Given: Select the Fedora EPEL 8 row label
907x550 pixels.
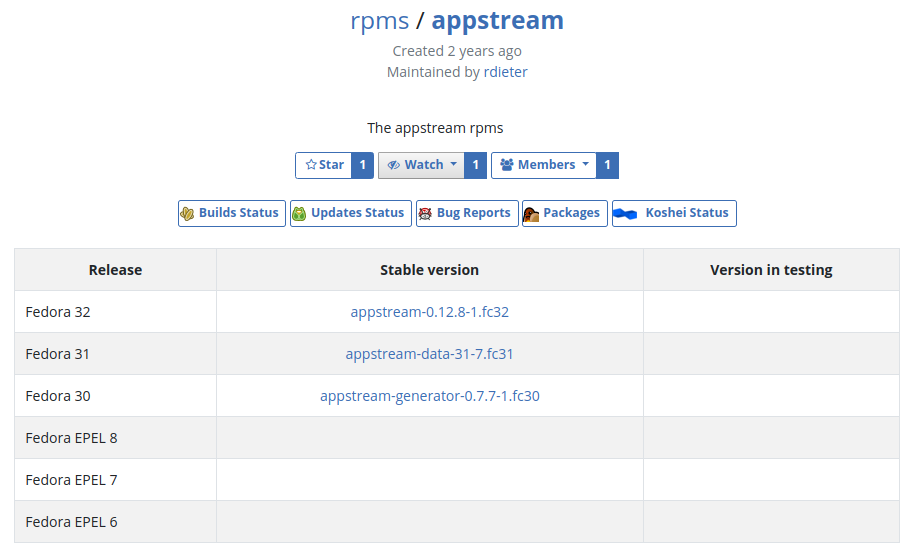Looking at the screenshot, I should 71,438.
